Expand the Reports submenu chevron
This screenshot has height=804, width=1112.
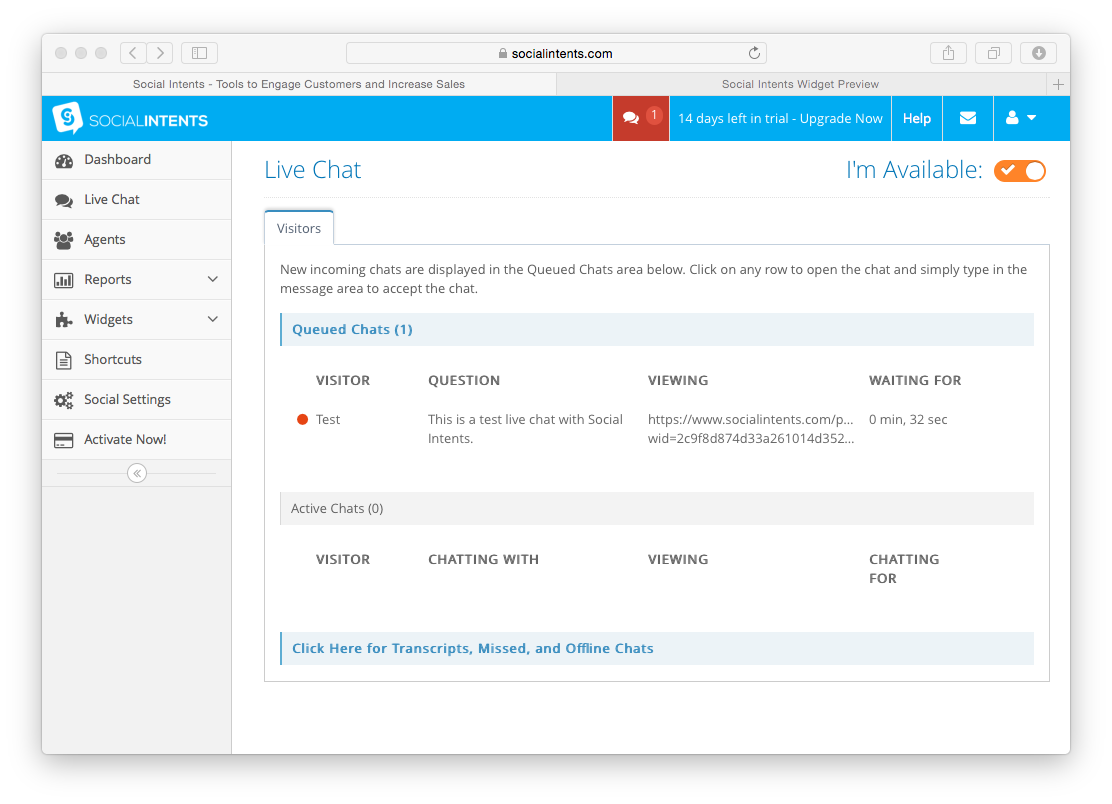pos(213,279)
